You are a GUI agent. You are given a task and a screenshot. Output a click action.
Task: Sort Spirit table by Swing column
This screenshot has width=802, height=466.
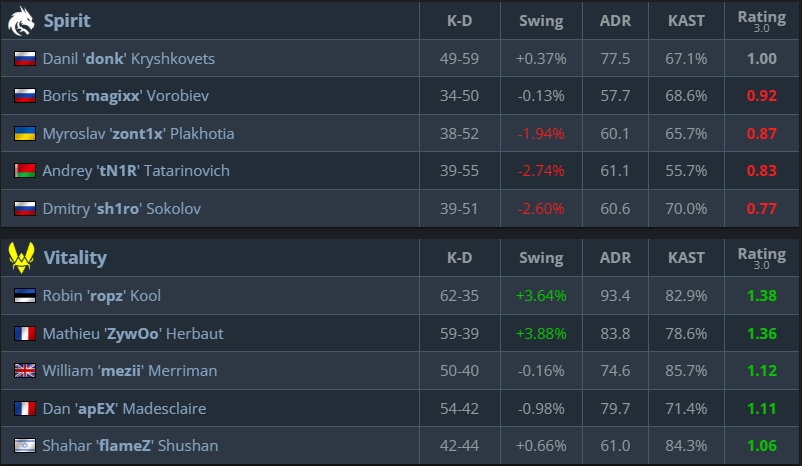(x=541, y=20)
